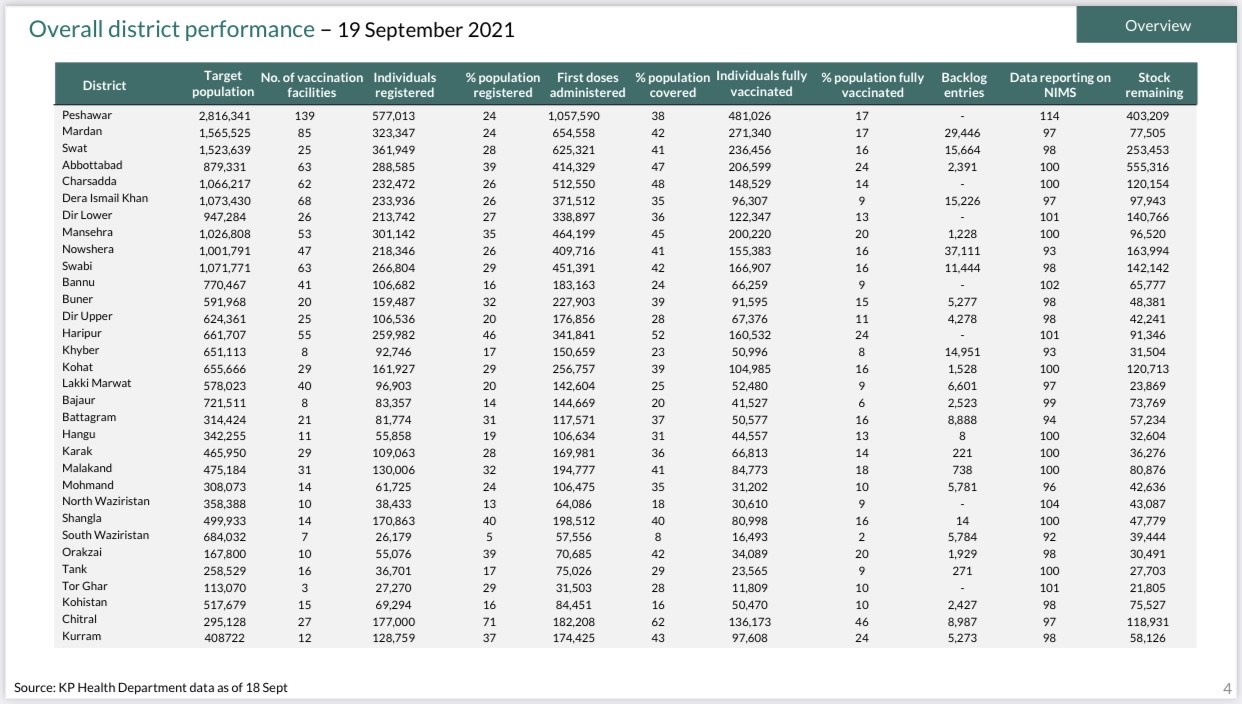Image resolution: width=1242 pixels, height=704 pixels.
Task: Select the Kurram district row name
Action: coord(81,636)
